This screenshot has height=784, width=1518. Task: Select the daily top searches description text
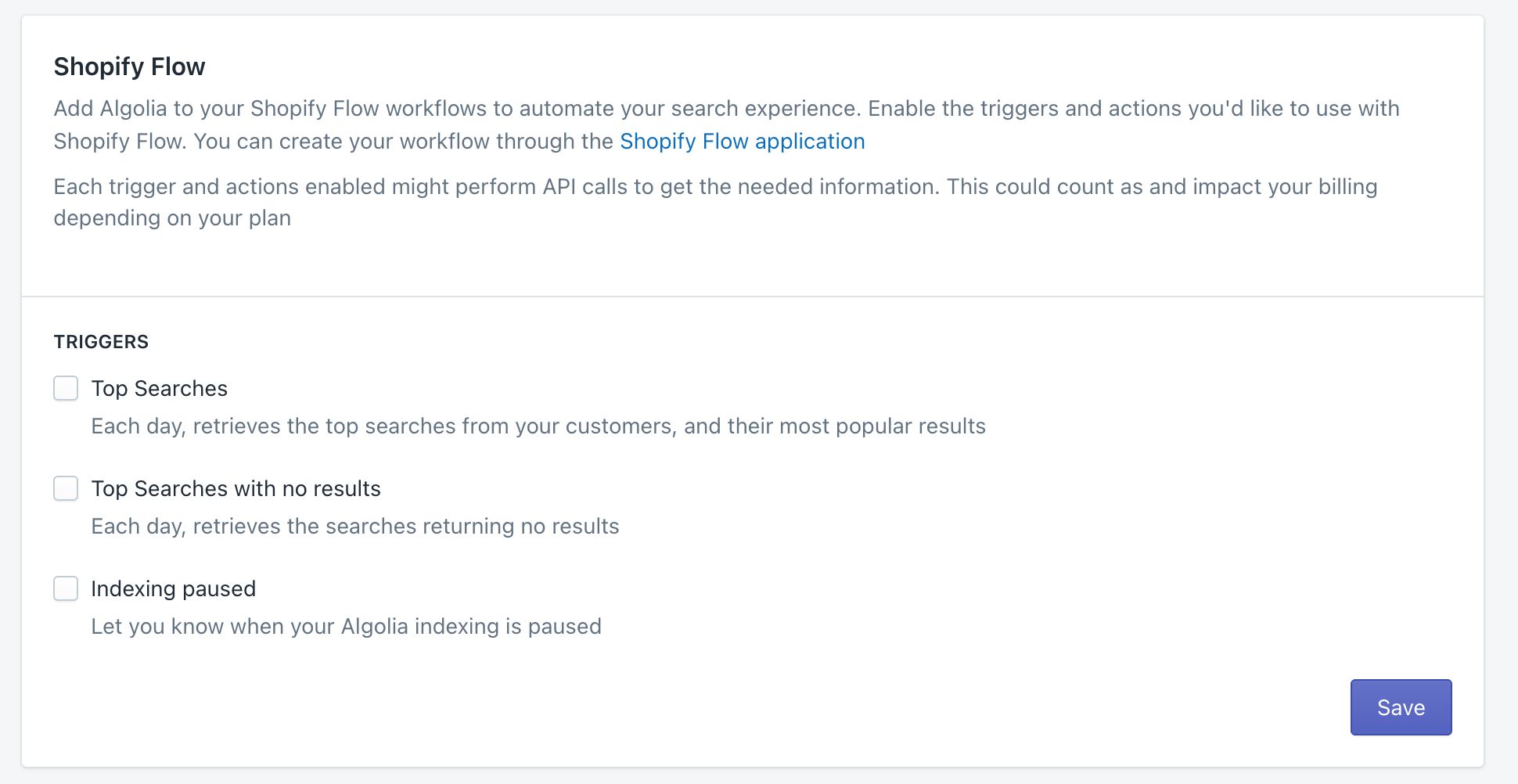(x=538, y=426)
